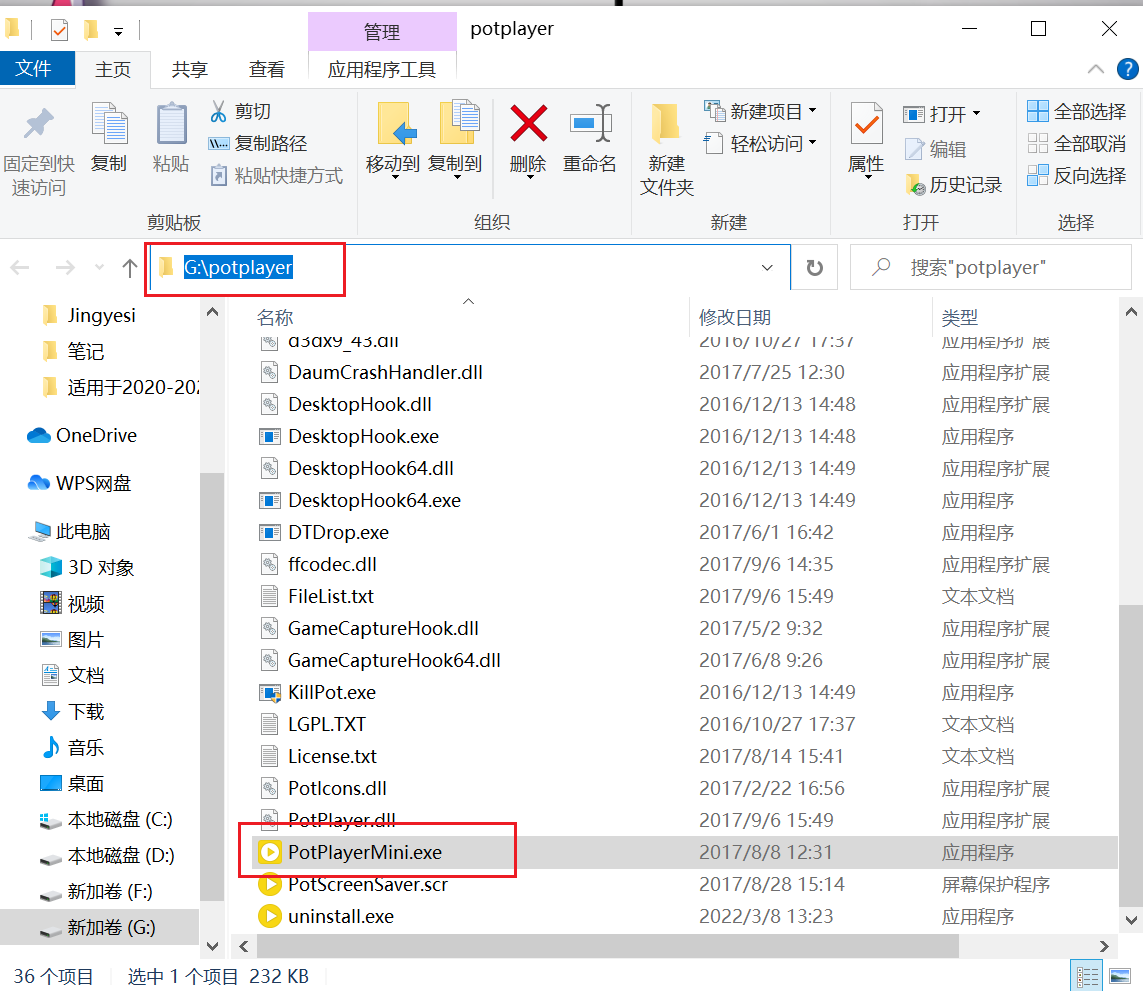Switch to the View (查看) tab

tap(266, 69)
